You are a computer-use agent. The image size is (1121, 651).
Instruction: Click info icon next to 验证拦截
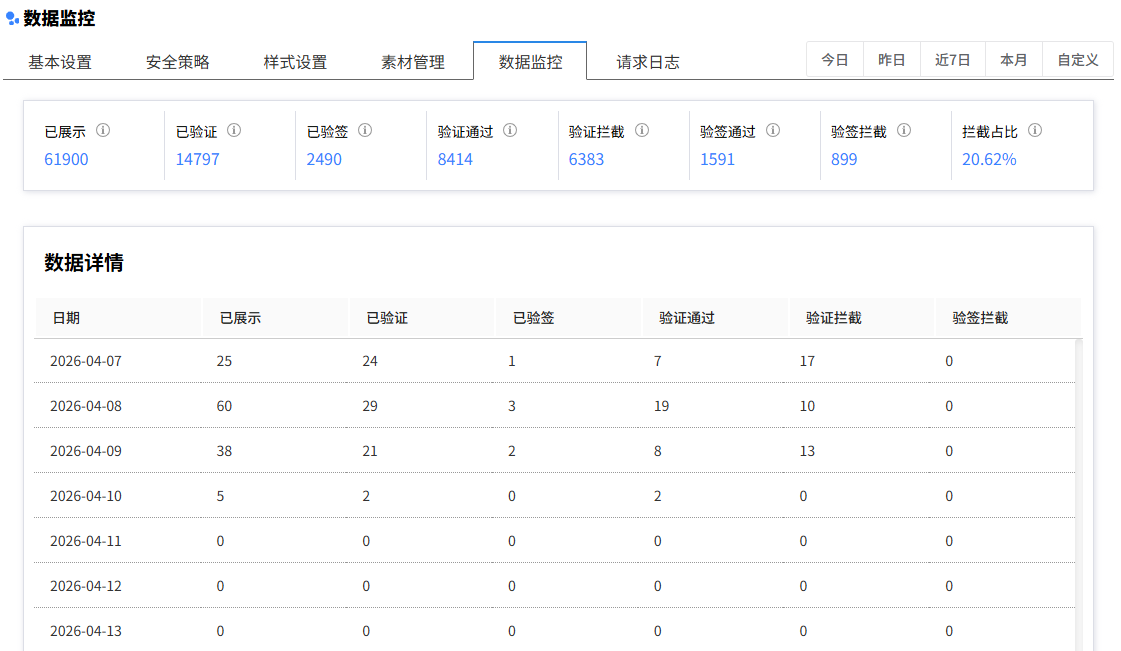(641, 131)
